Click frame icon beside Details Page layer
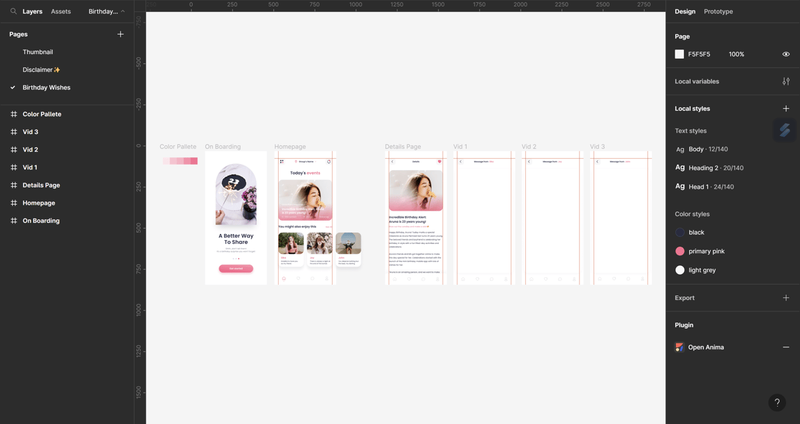 [14, 185]
